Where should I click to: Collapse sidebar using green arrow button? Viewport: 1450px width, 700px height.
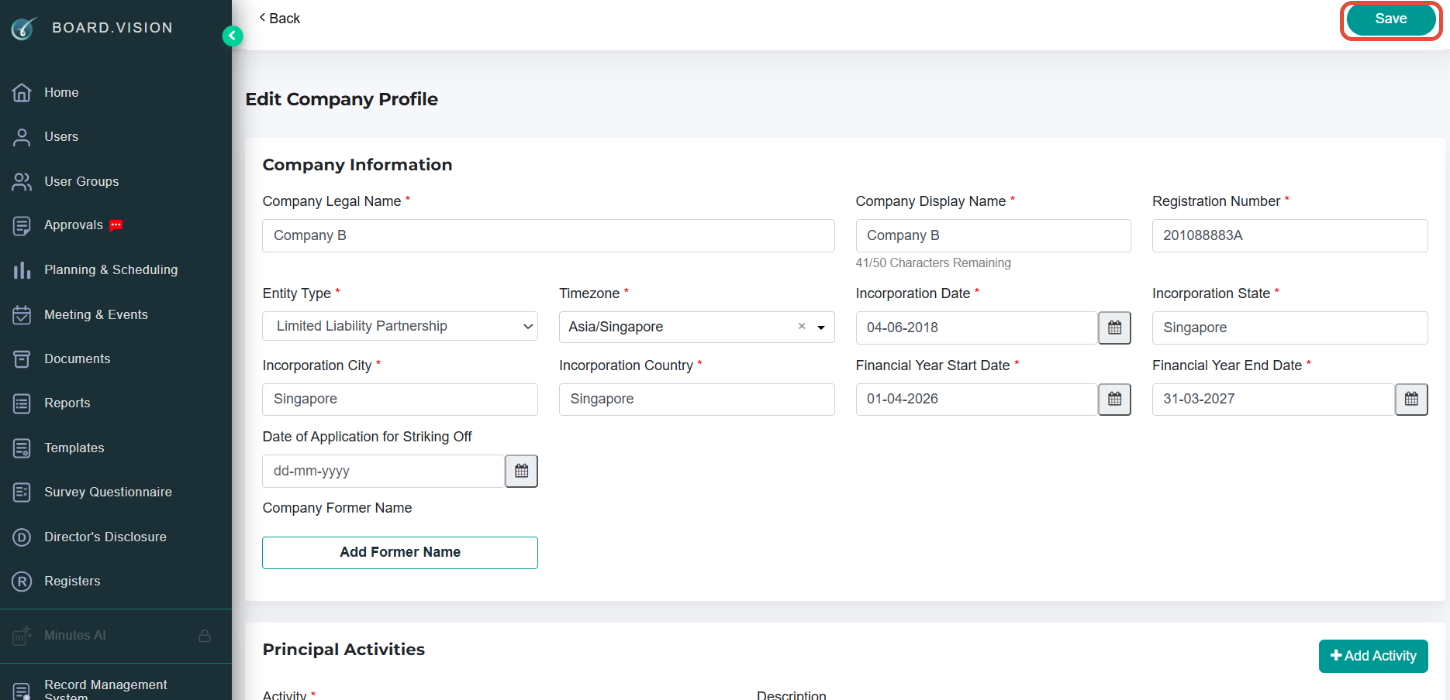(232, 36)
